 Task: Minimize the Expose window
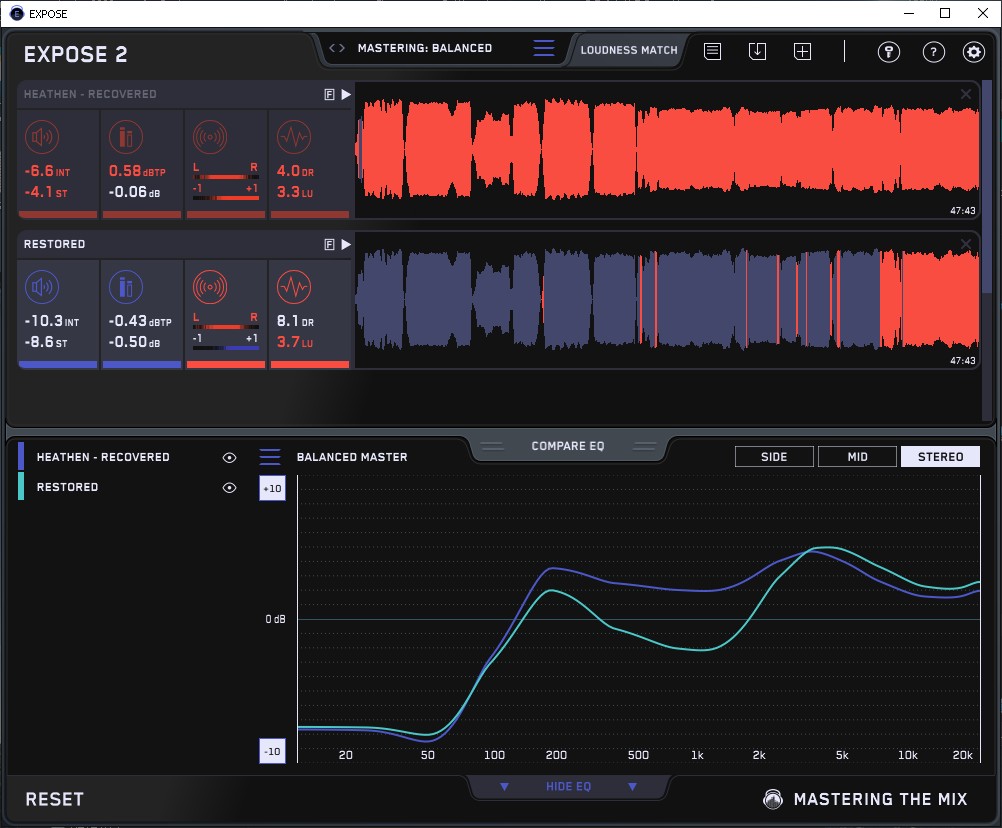pos(909,13)
